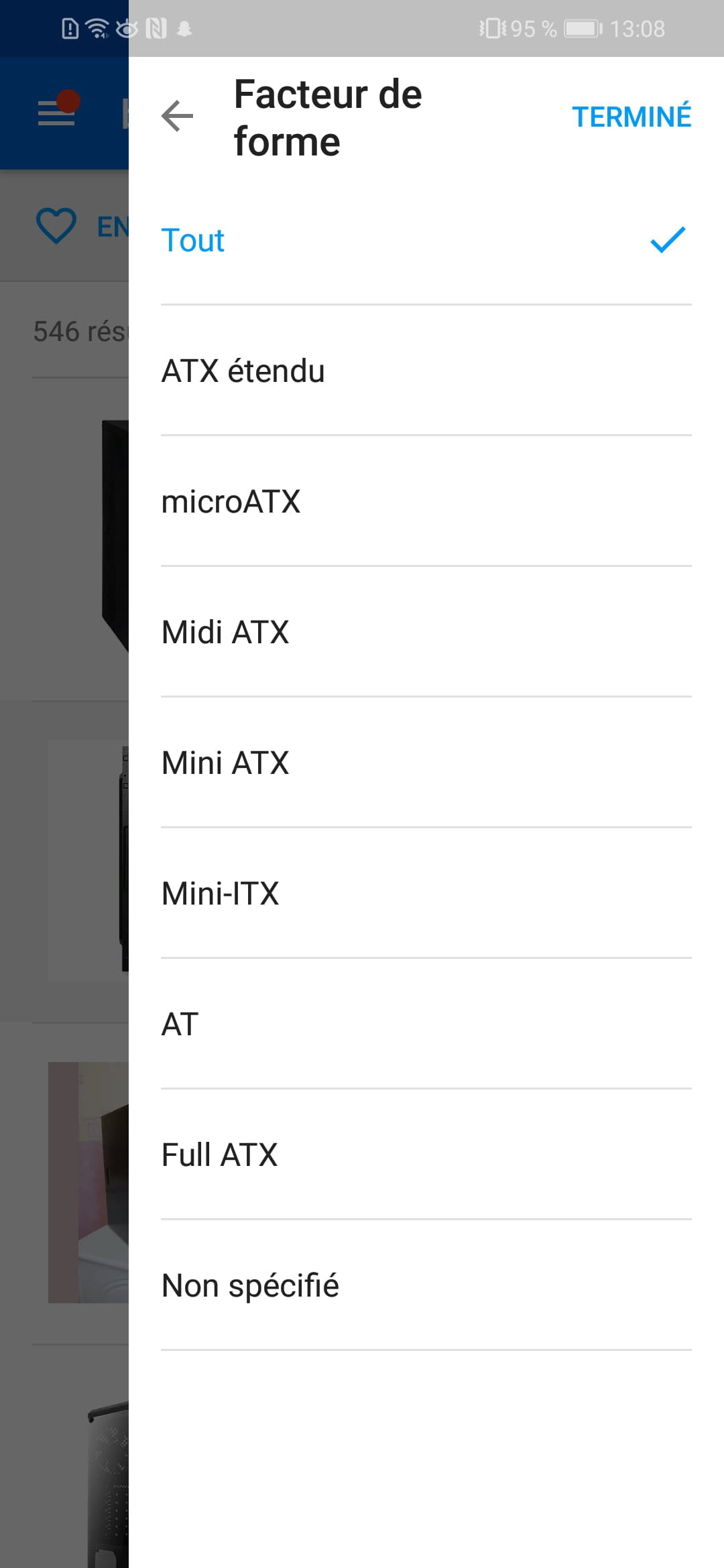Select ATX étendu form factor
Screen dimensions: 724x1568
(x=243, y=371)
